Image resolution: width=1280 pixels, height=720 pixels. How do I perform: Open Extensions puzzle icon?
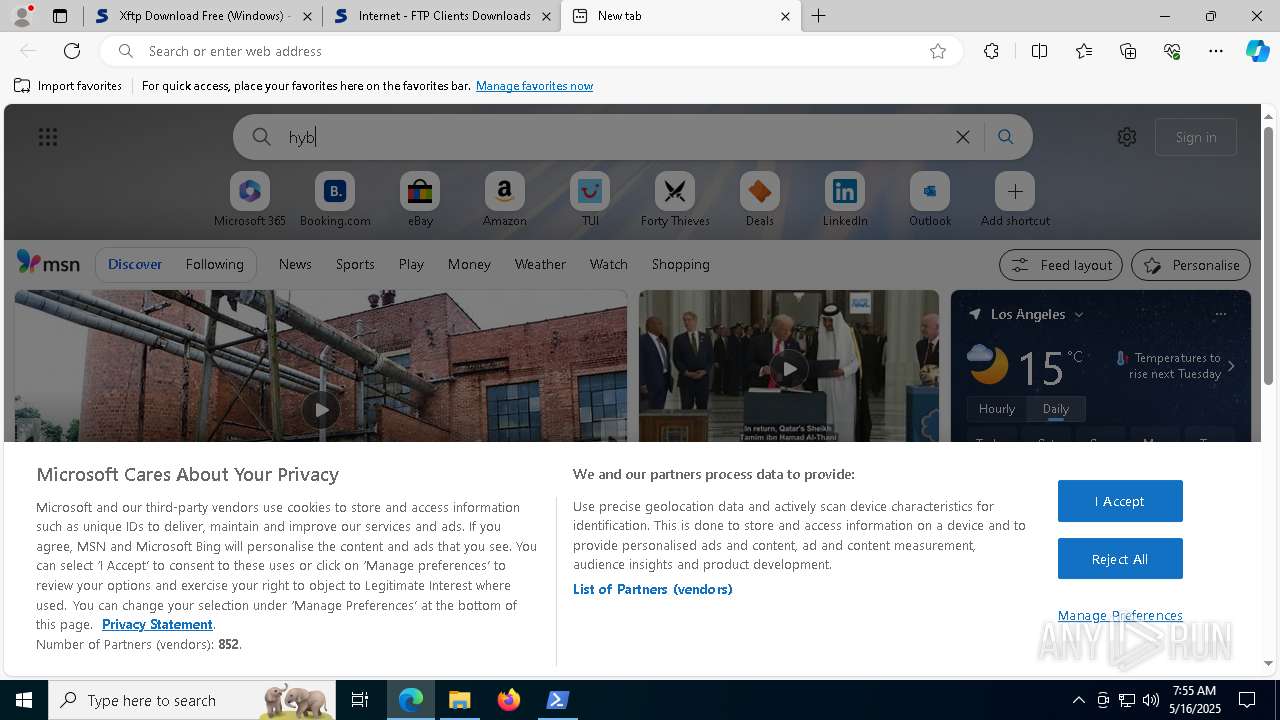click(991, 51)
